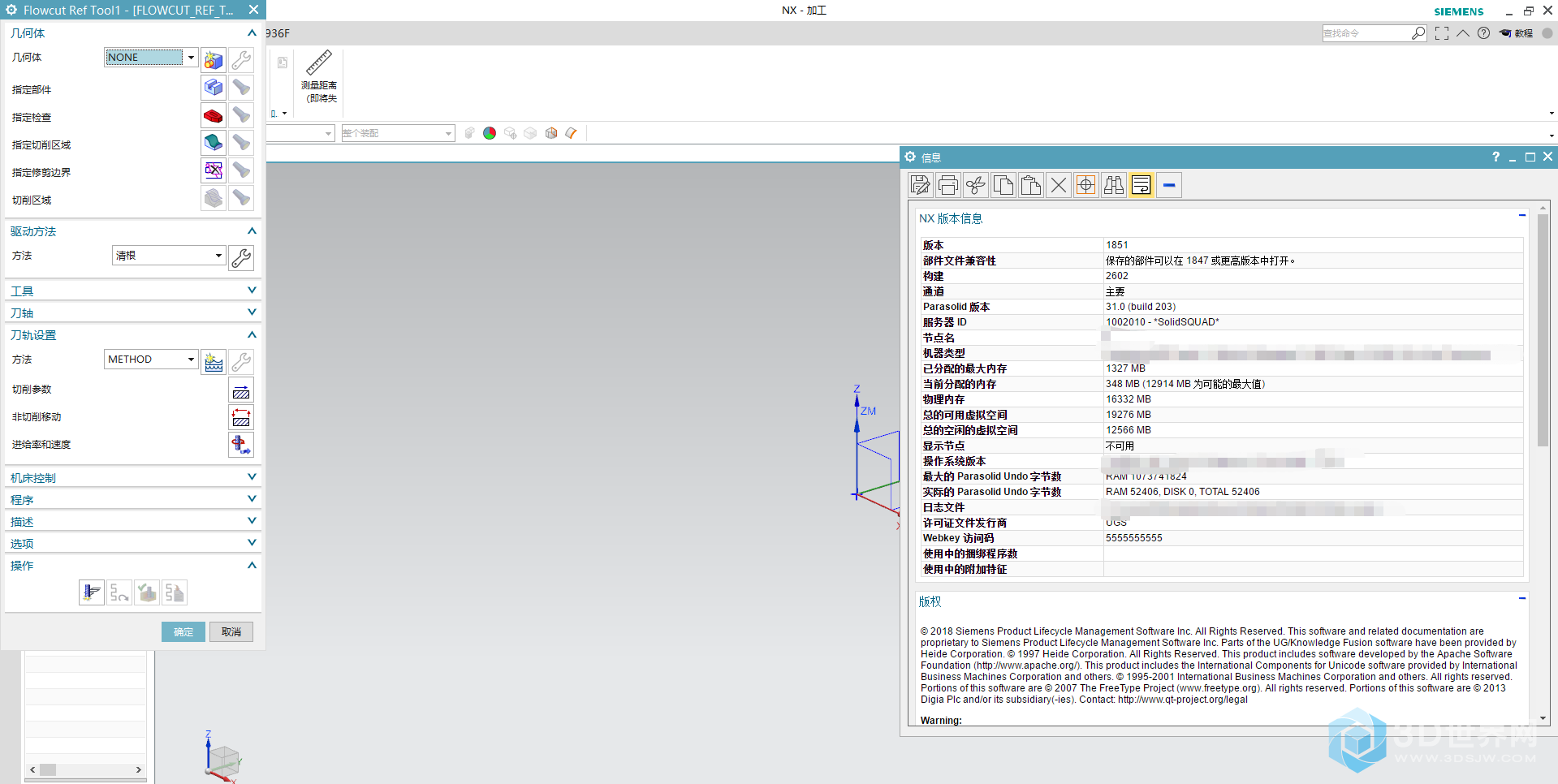Click the command finder search field
Image resolution: width=1558 pixels, height=784 pixels.
[x=1366, y=33]
